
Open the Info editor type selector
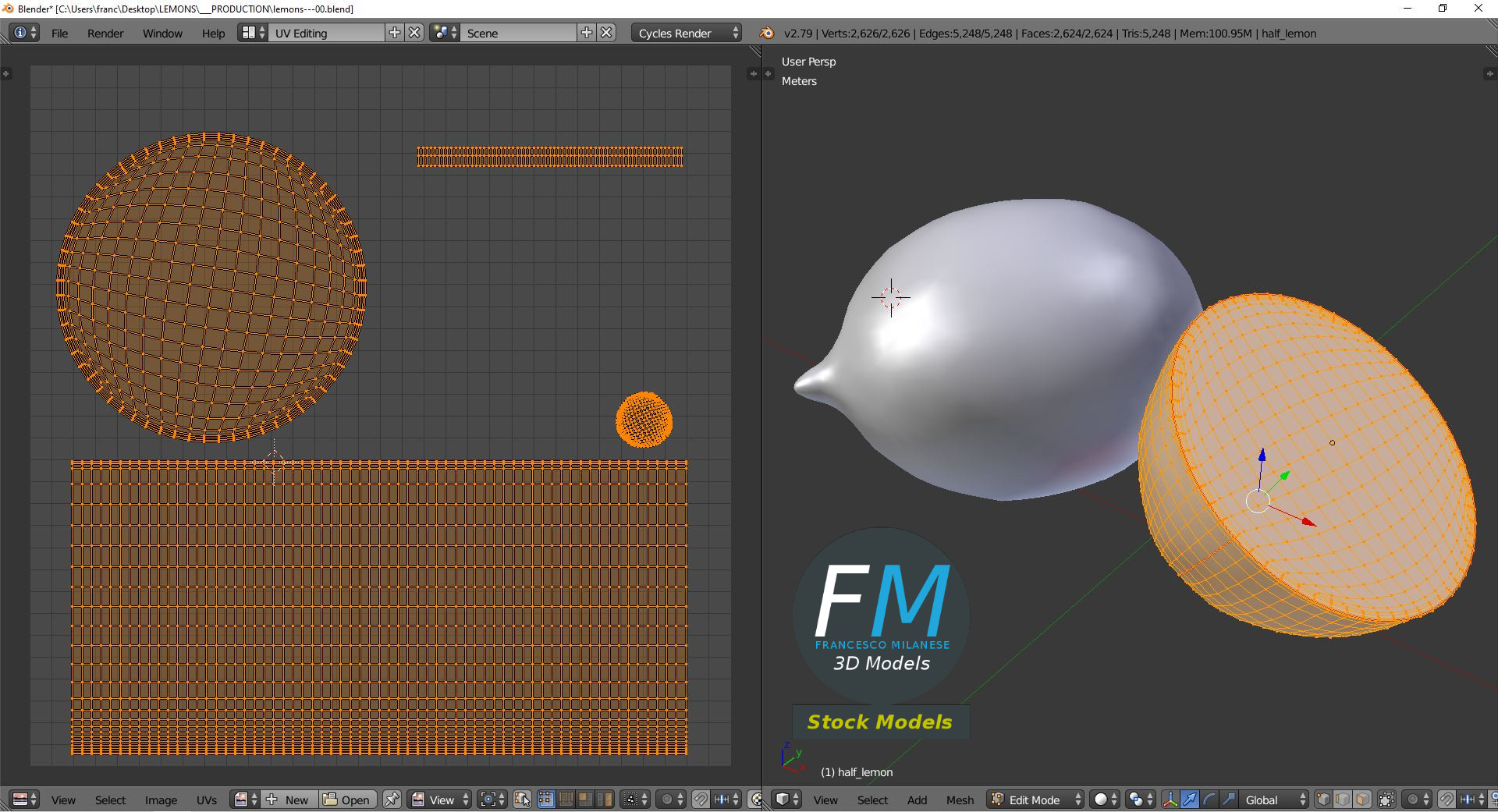pyautogui.click(x=24, y=33)
